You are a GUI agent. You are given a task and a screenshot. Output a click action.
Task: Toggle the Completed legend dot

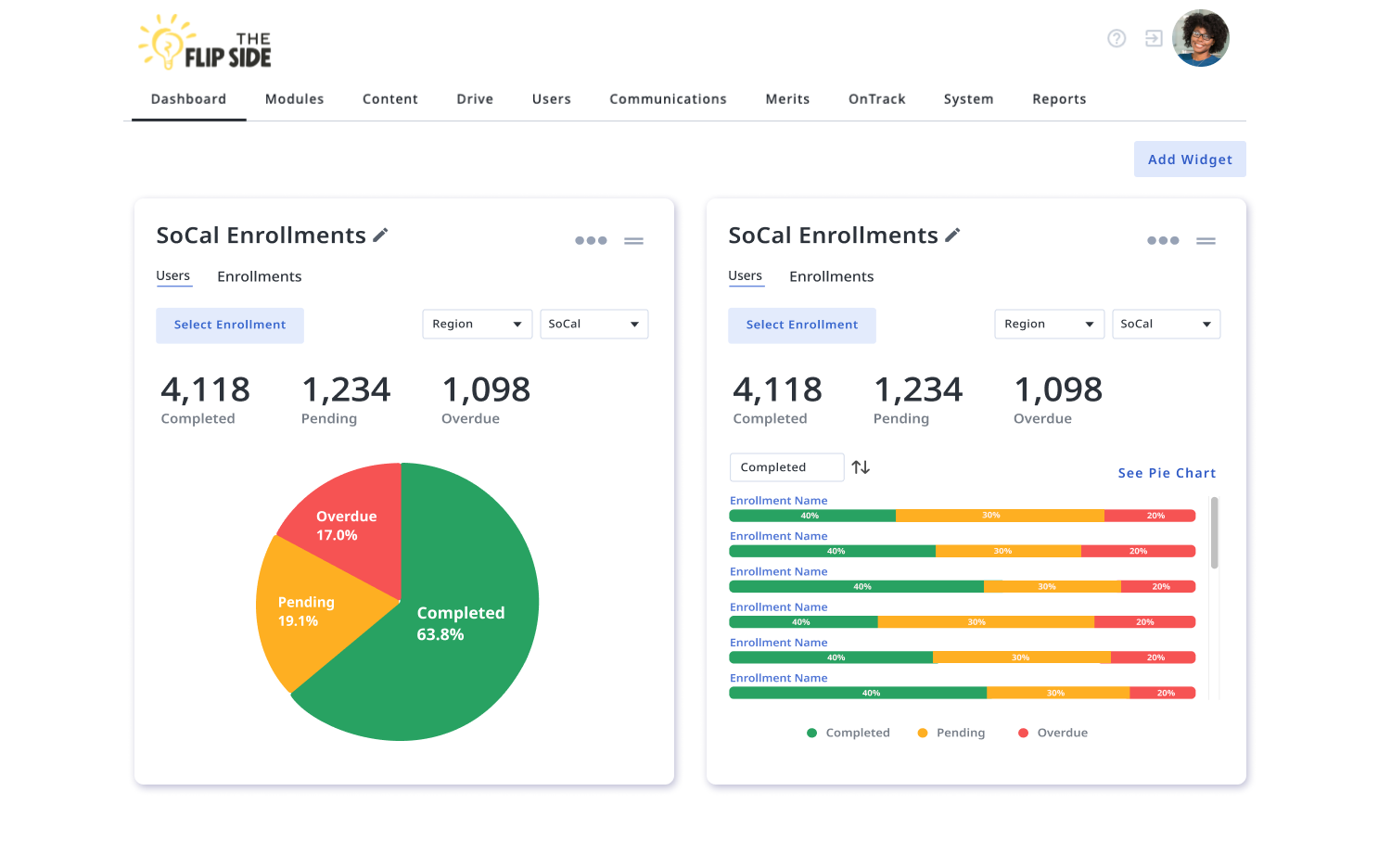coord(810,733)
